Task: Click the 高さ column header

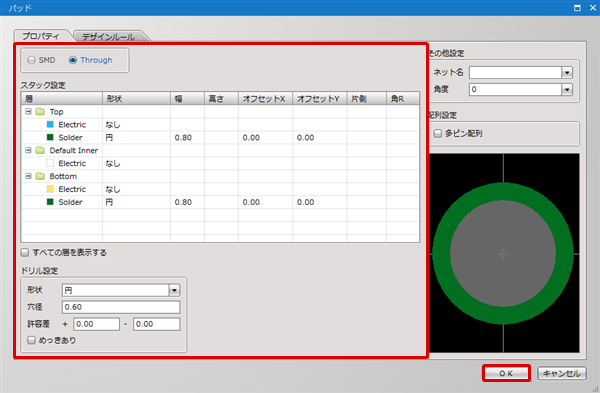Action: pos(222,98)
